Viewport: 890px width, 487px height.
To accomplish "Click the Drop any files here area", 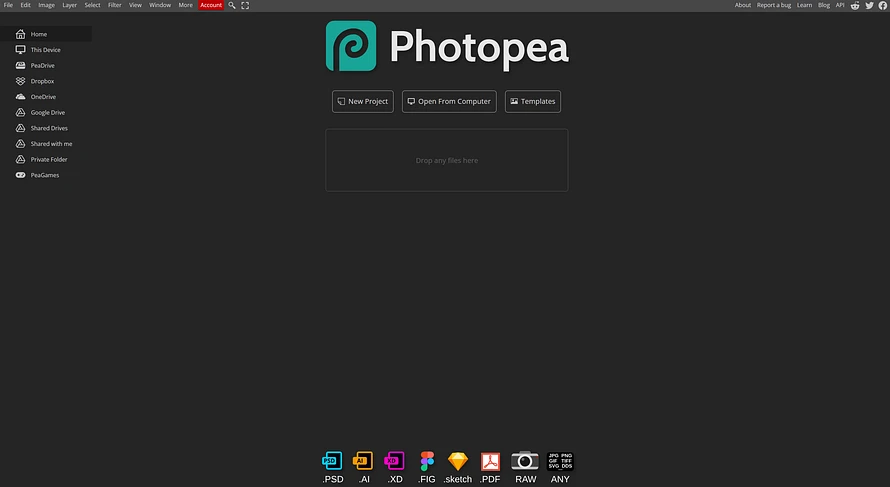I will point(447,160).
